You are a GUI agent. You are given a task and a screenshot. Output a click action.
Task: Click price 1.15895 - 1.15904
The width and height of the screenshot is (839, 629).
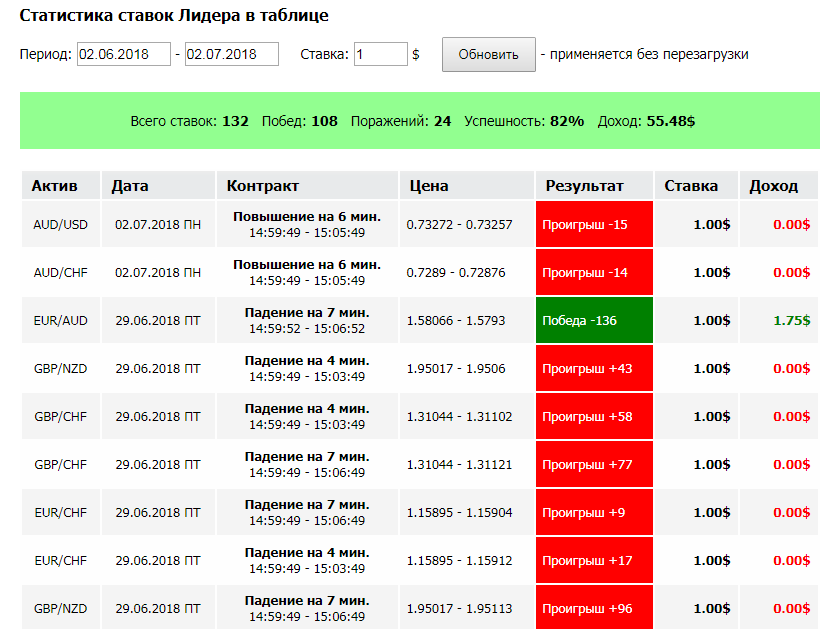[x=459, y=513]
